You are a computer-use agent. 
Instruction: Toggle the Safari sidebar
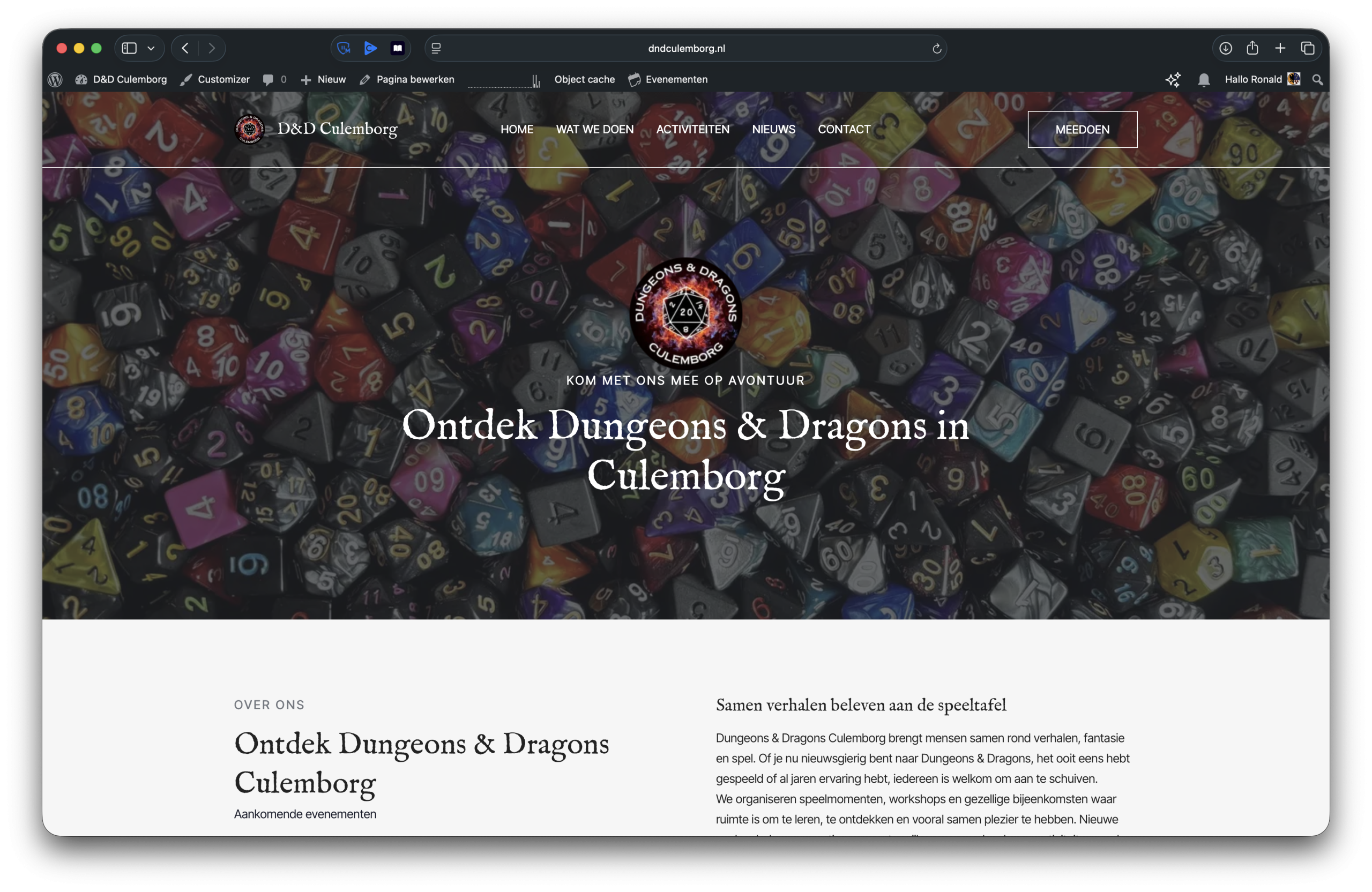(x=129, y=48)
